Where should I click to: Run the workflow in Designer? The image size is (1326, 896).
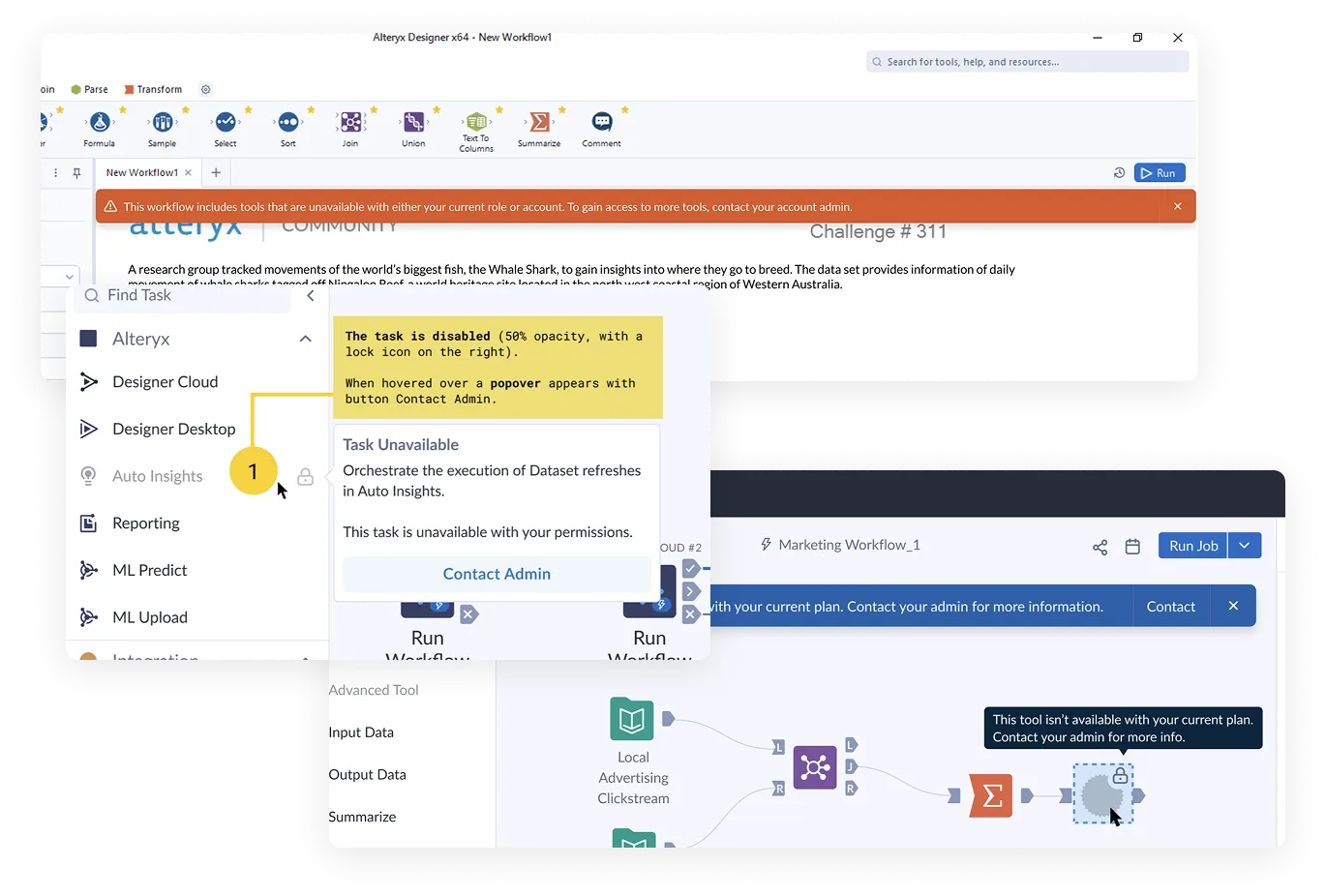1160,173
